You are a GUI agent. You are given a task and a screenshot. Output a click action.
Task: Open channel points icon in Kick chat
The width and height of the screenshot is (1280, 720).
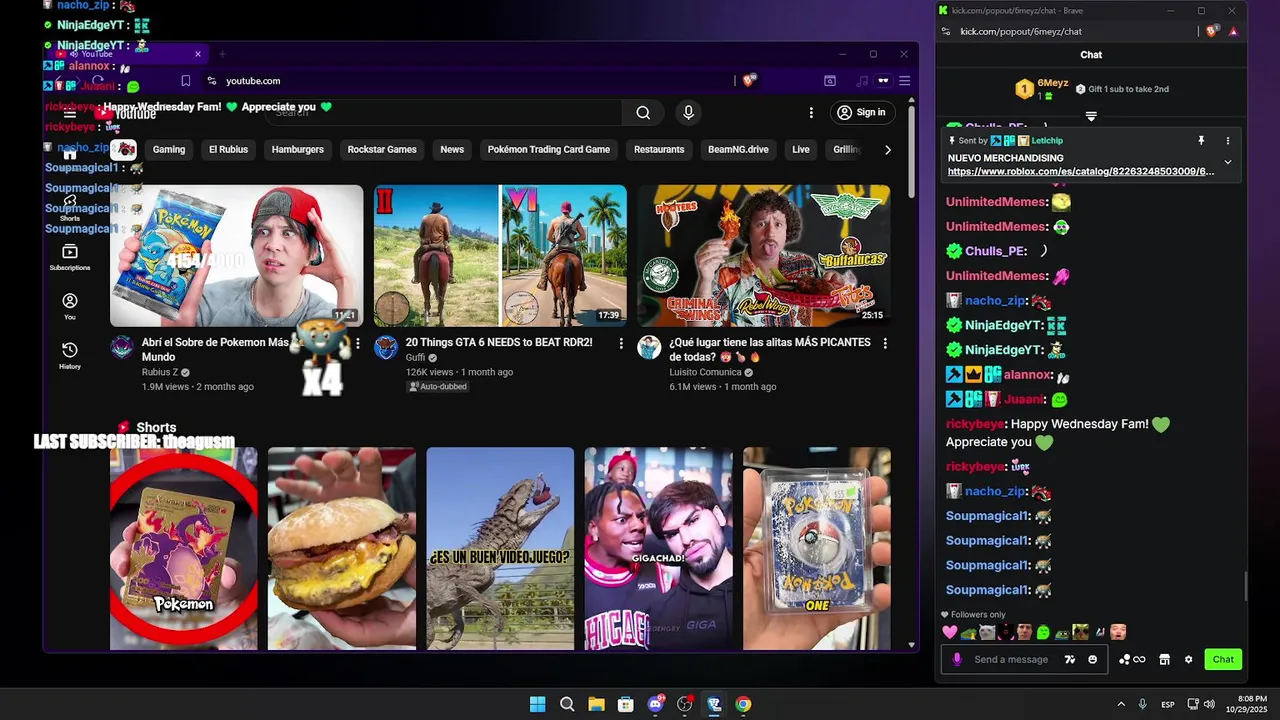click(x=1132, y=659)
